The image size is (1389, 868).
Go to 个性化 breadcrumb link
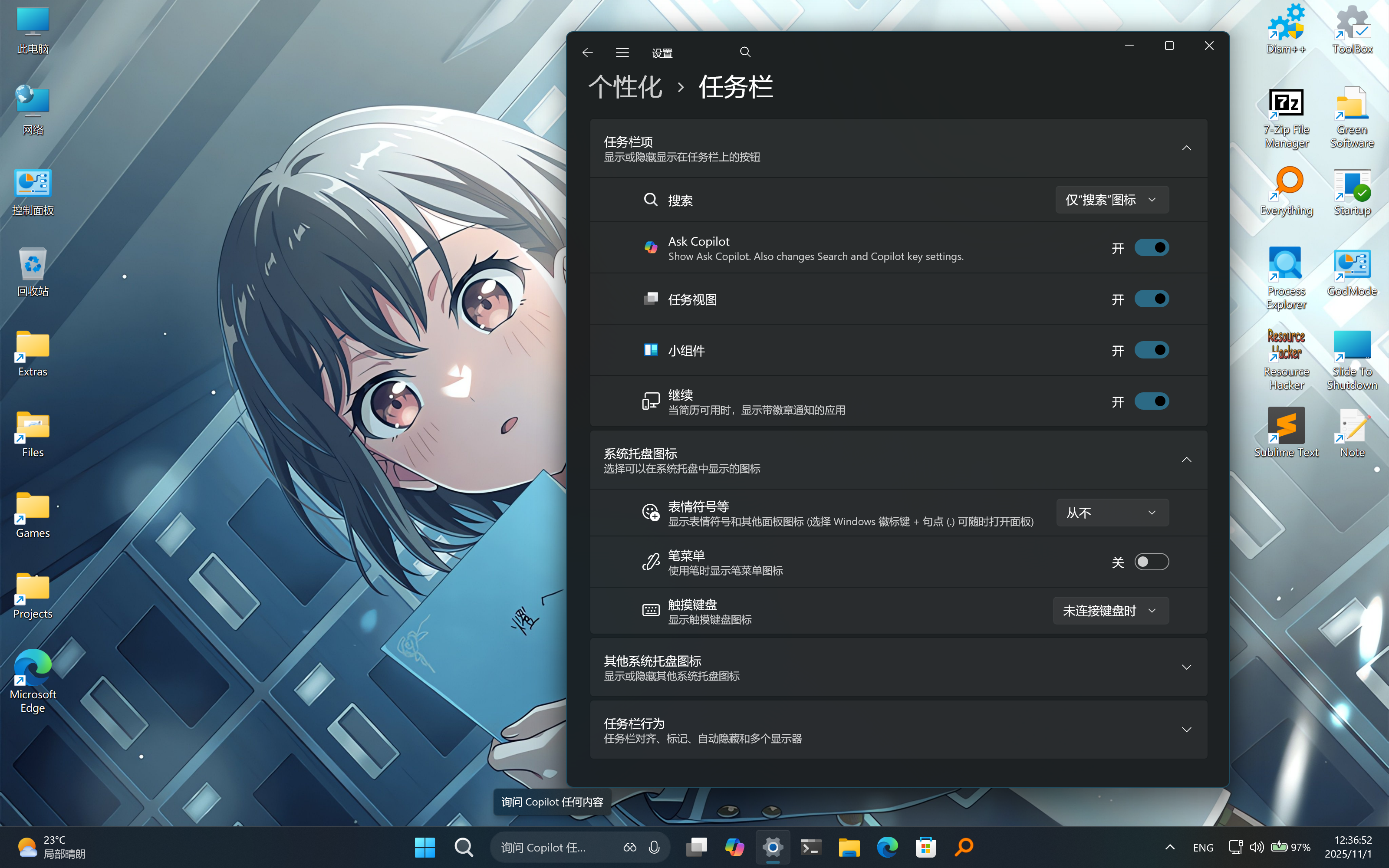625,87
